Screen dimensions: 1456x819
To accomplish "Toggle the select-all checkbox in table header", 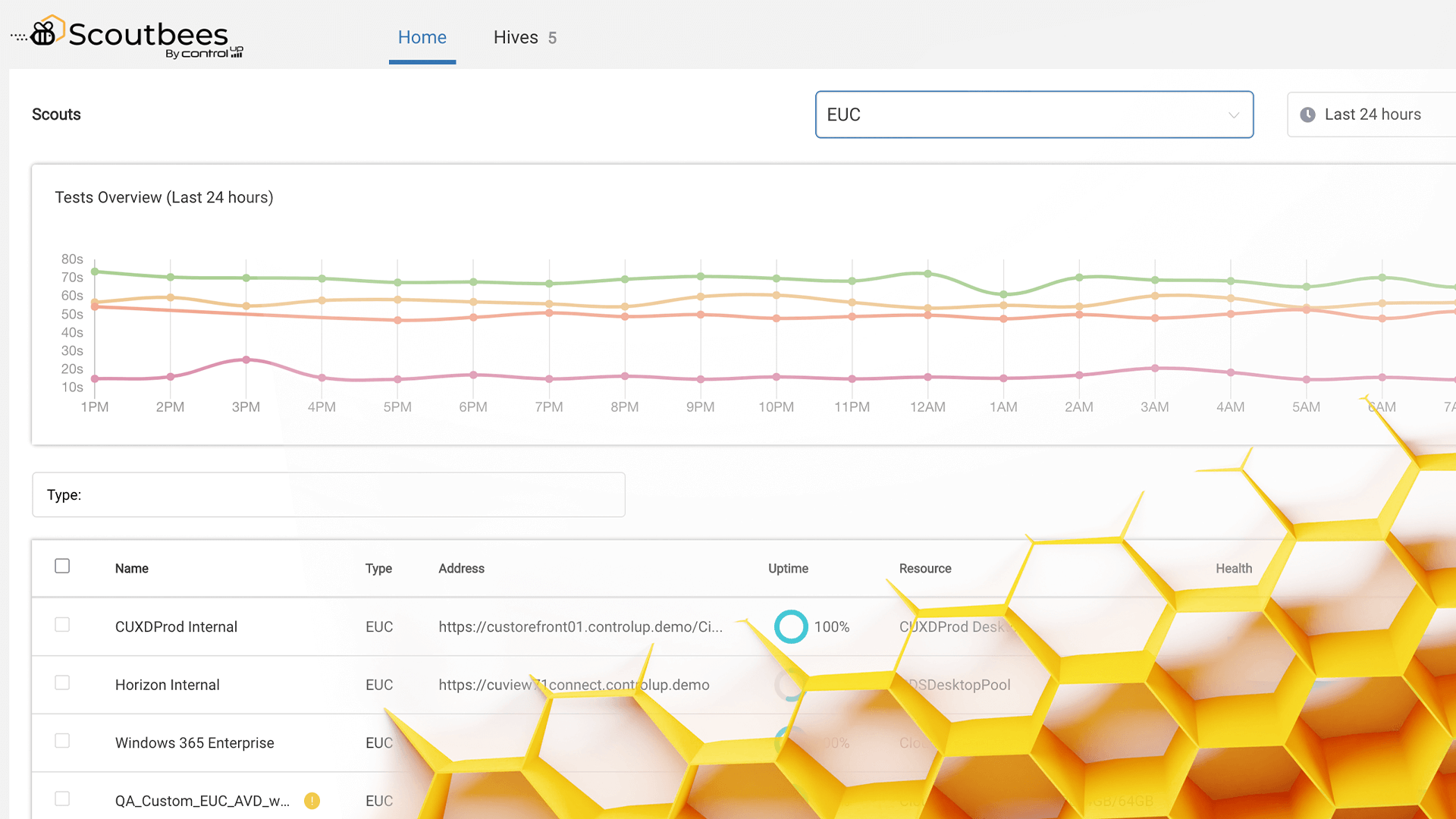I will [x=62, y=566].
